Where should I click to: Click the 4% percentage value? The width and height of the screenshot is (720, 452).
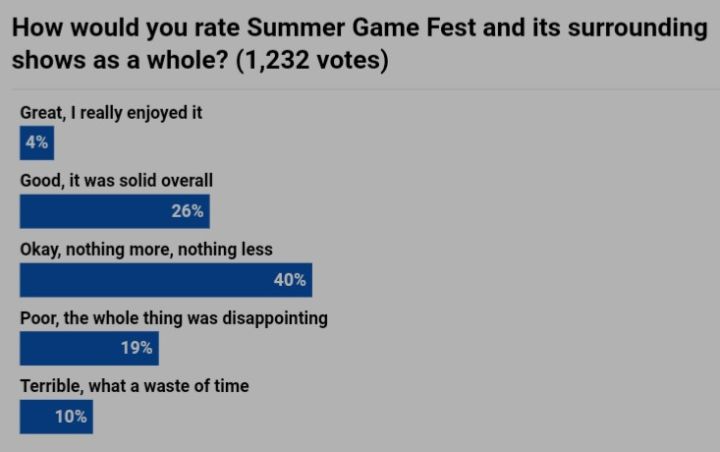pos(37,143)
